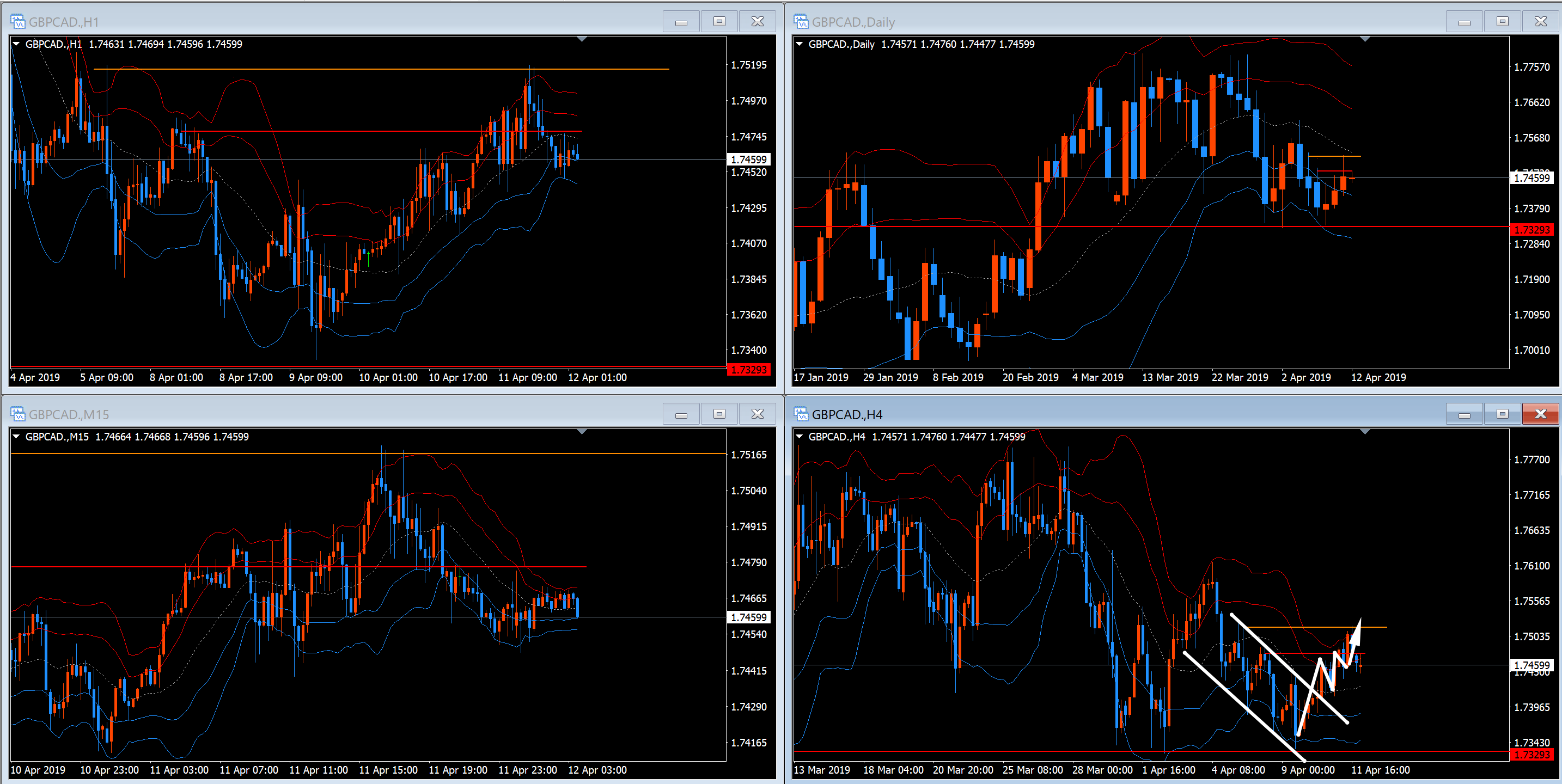1562x784 pixels.
Task: Close the active GBPCAD H4 window
Action: coord(1540,414)
